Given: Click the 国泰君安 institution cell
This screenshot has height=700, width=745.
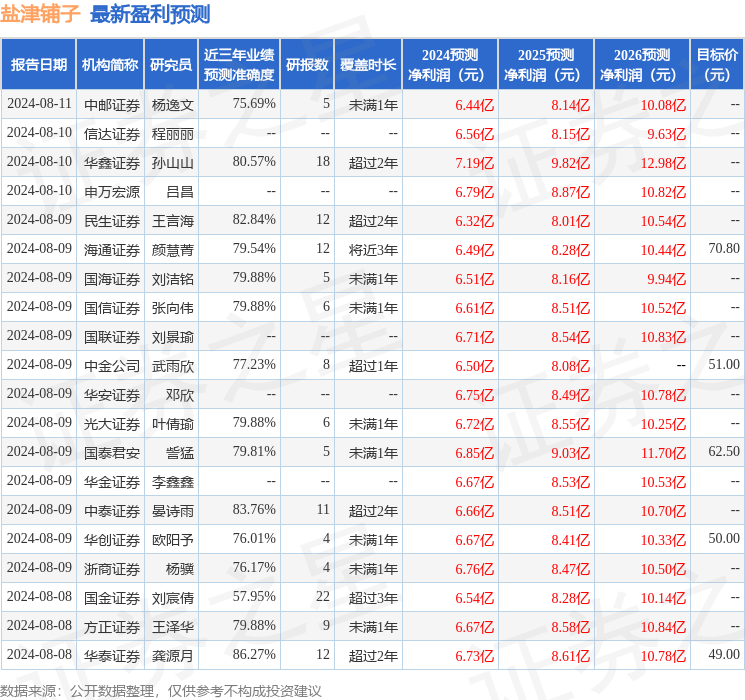Looking at the screenshot, I should [x=112, y=453].
